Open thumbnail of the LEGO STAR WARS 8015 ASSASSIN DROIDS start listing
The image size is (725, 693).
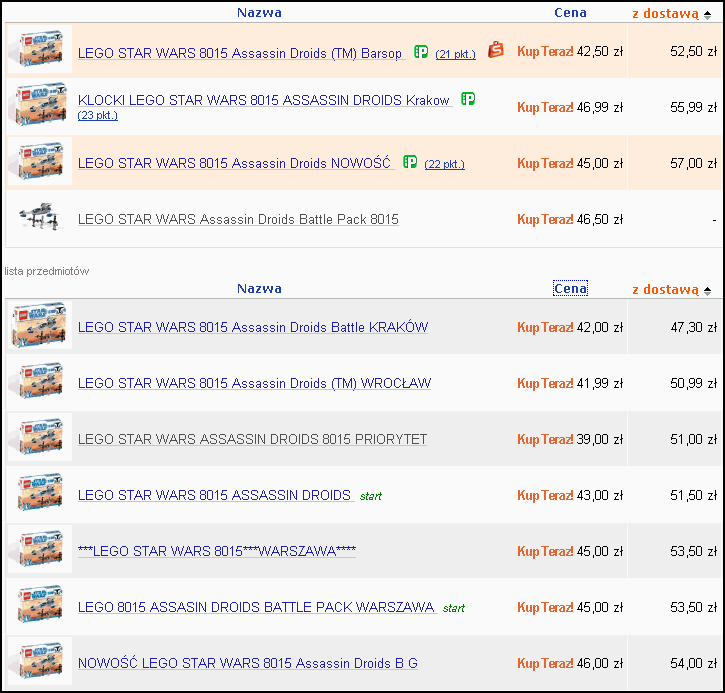(40, 493)
